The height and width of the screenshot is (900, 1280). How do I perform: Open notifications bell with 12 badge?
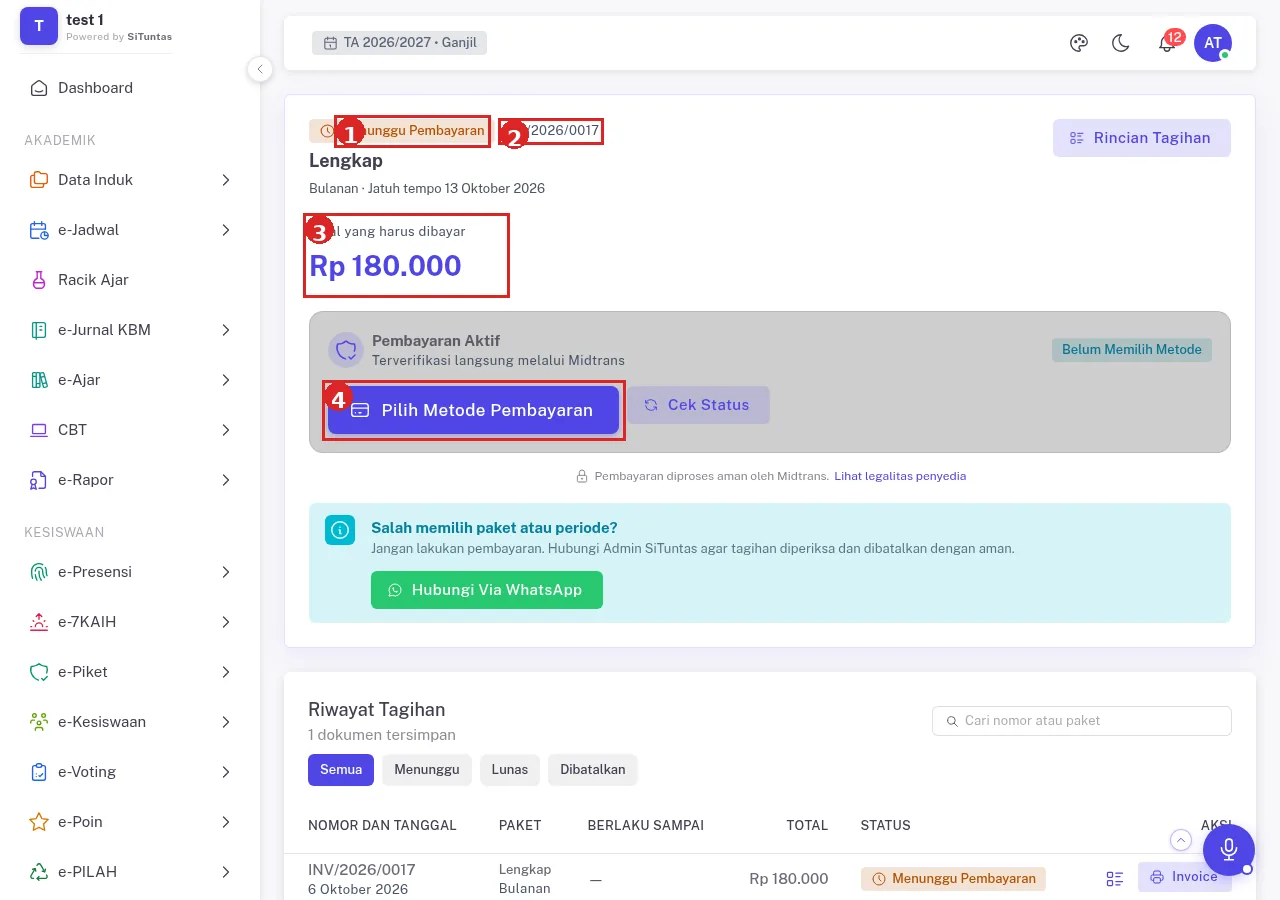point(1166,43)
